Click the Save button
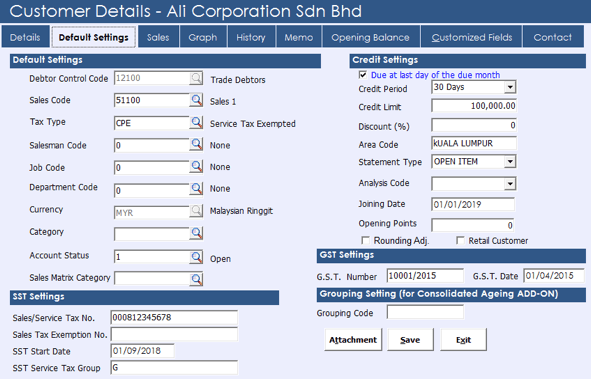591x379 pixels. tap(410, 340)
